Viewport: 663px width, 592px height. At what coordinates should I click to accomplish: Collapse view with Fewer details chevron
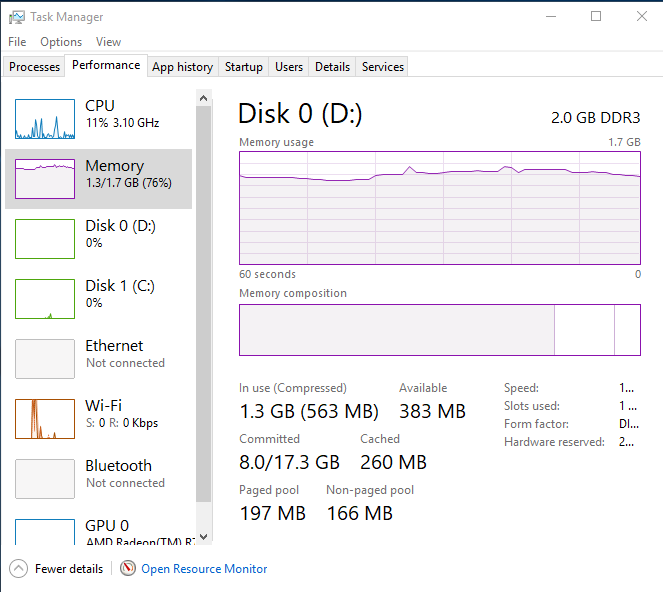coord(18,569)
